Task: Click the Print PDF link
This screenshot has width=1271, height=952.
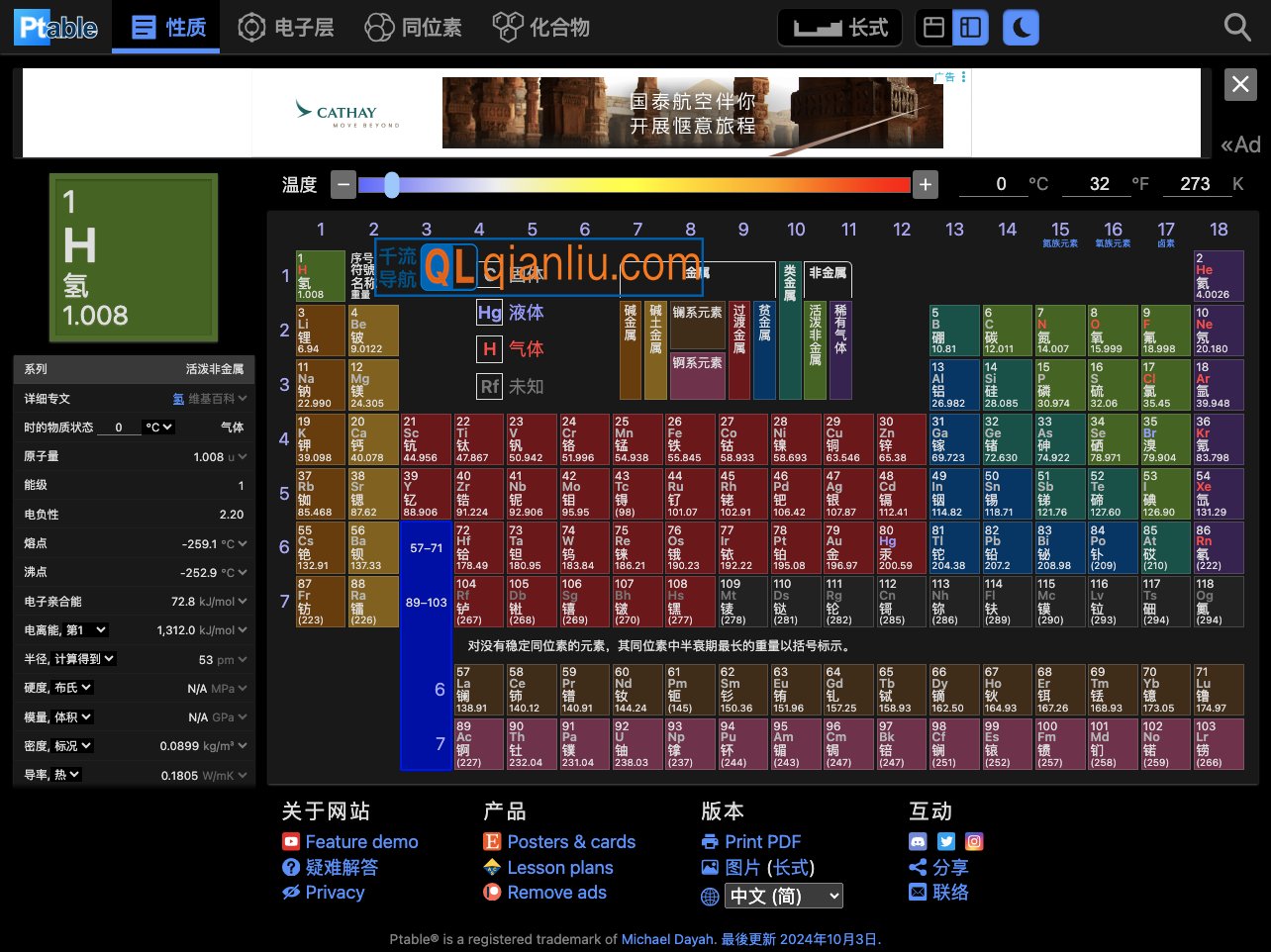Action: pyautogui.click(x=762, y=841)
